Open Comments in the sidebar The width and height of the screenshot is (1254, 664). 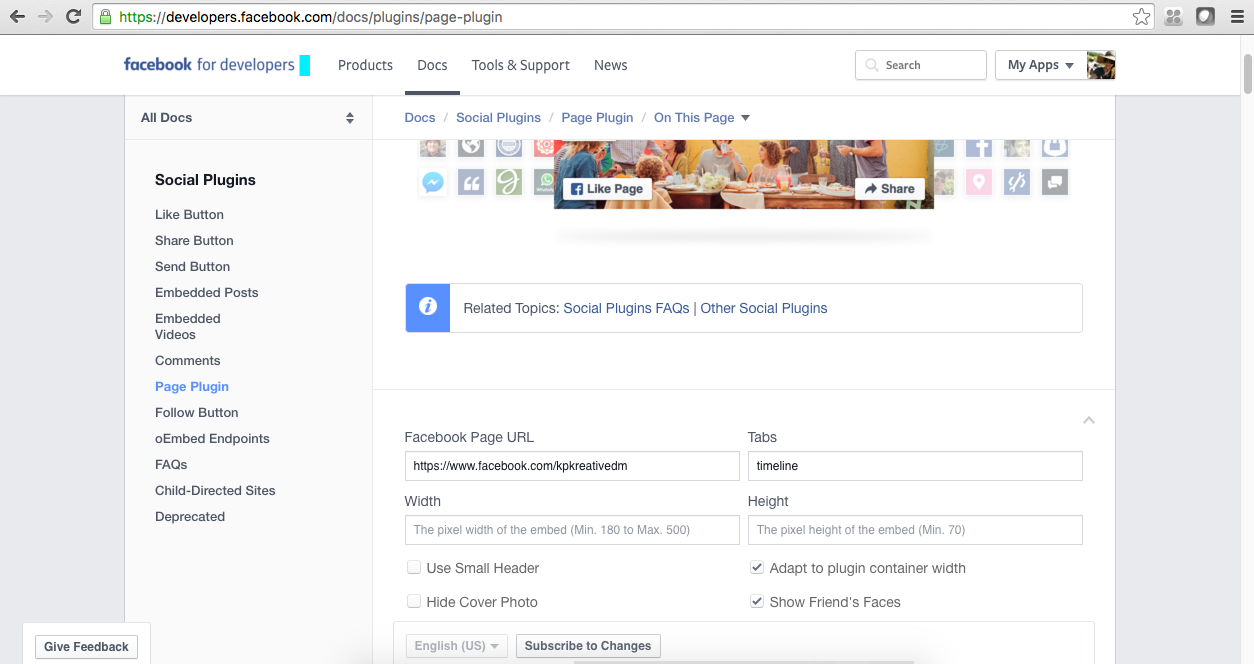[x=187, y=360]
